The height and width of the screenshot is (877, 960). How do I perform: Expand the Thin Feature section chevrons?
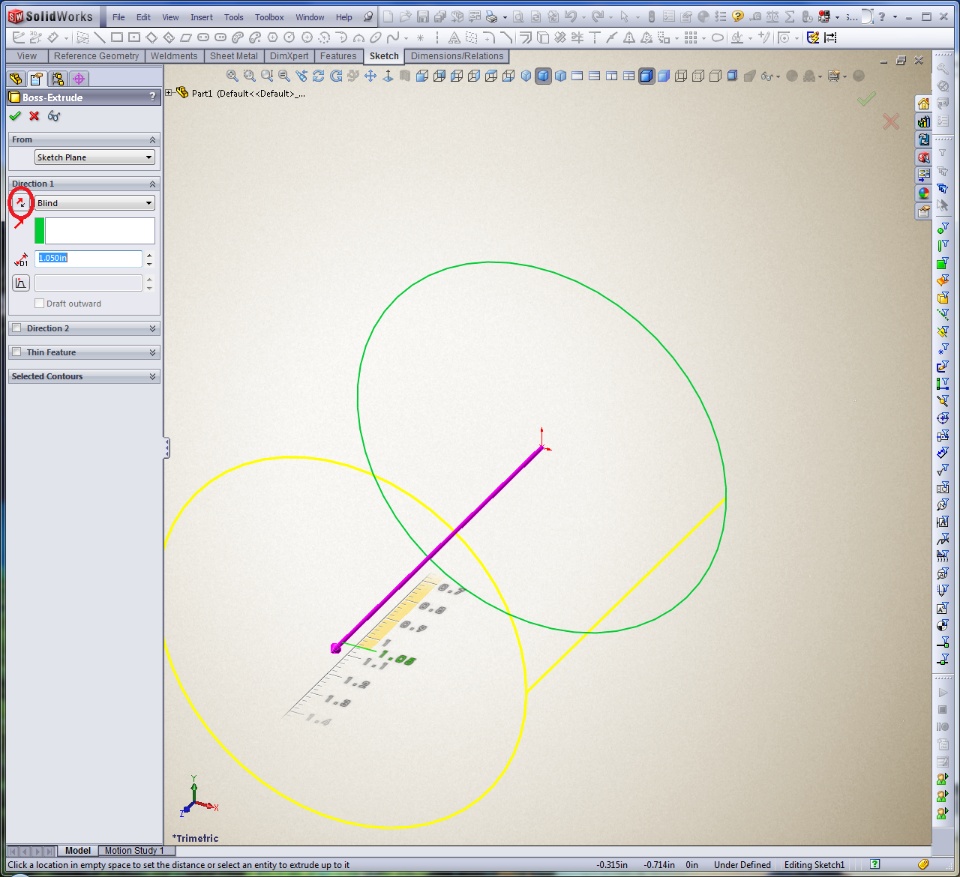point(152,352)
